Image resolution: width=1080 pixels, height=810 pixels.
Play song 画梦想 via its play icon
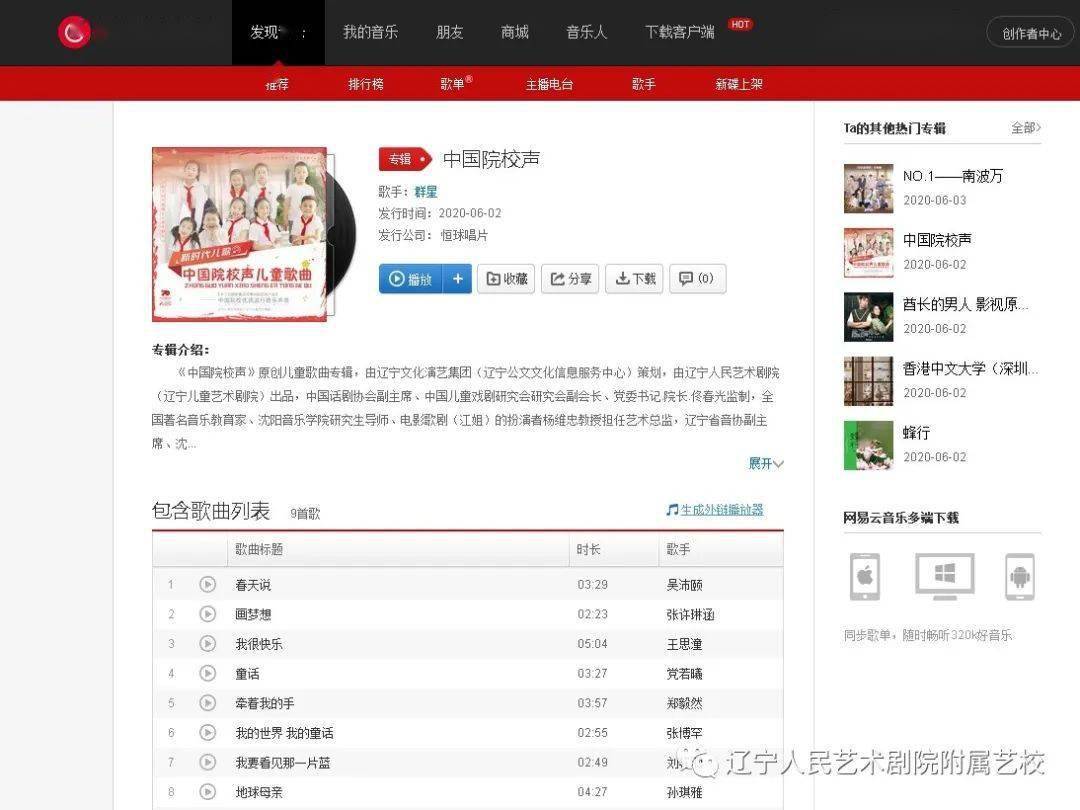207,614
